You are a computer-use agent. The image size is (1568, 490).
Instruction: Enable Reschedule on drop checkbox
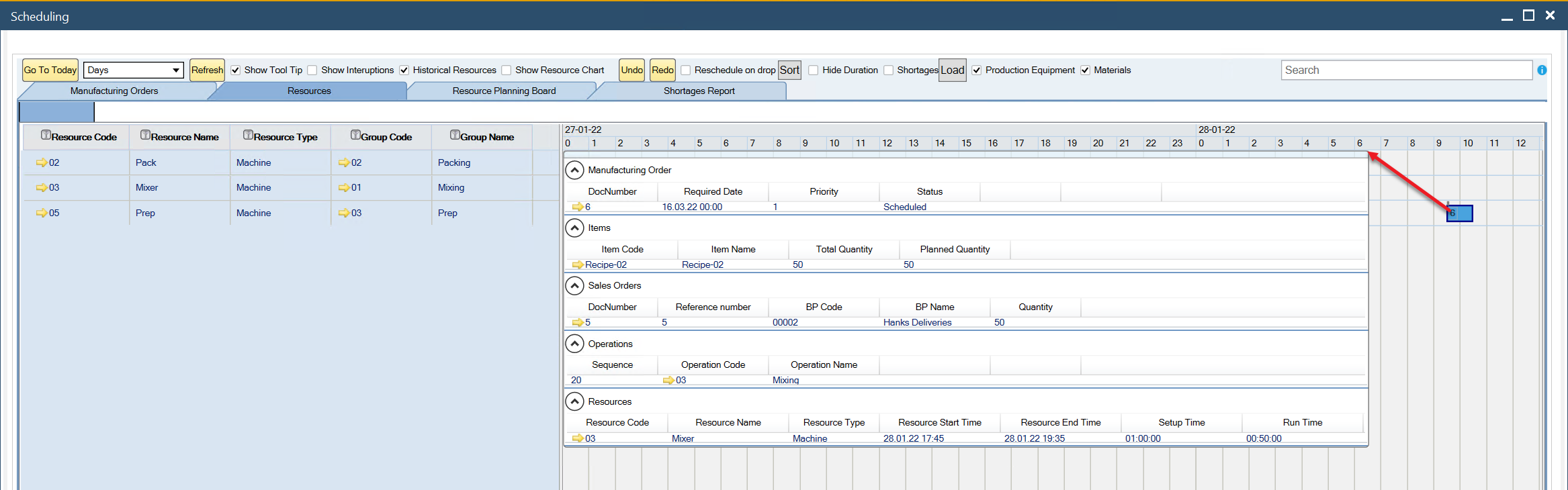(686, 70)
